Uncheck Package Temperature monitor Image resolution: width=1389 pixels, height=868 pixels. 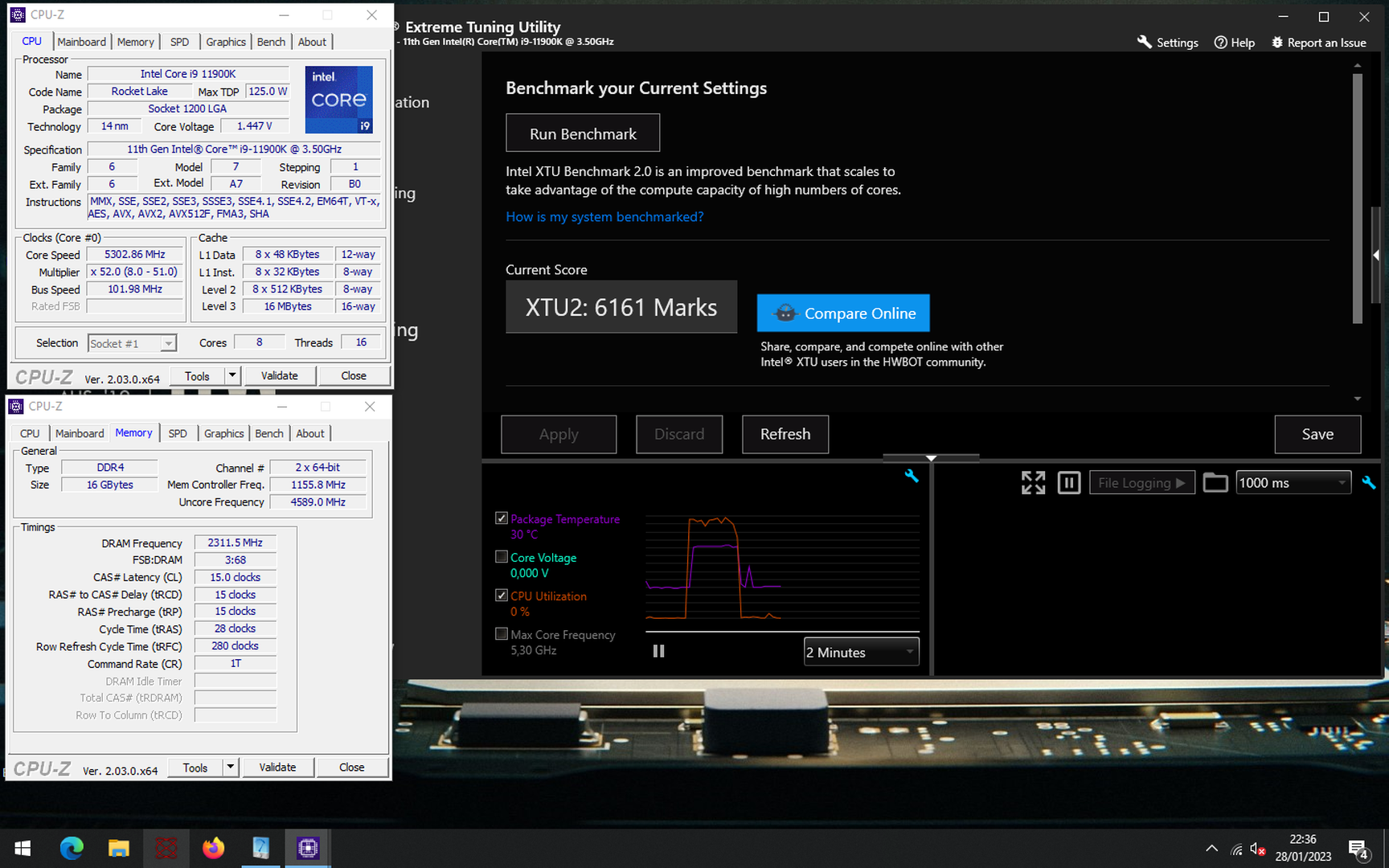point(502,518)
